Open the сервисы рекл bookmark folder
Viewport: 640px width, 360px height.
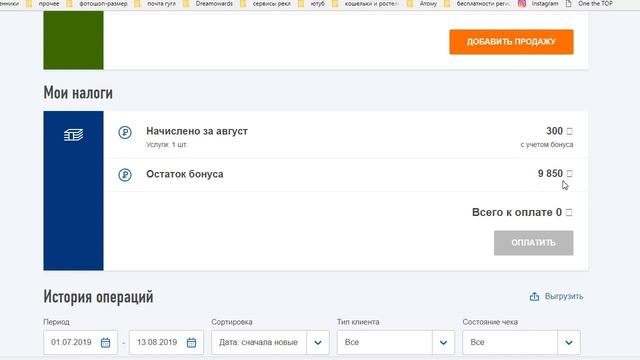pos(266,4)
